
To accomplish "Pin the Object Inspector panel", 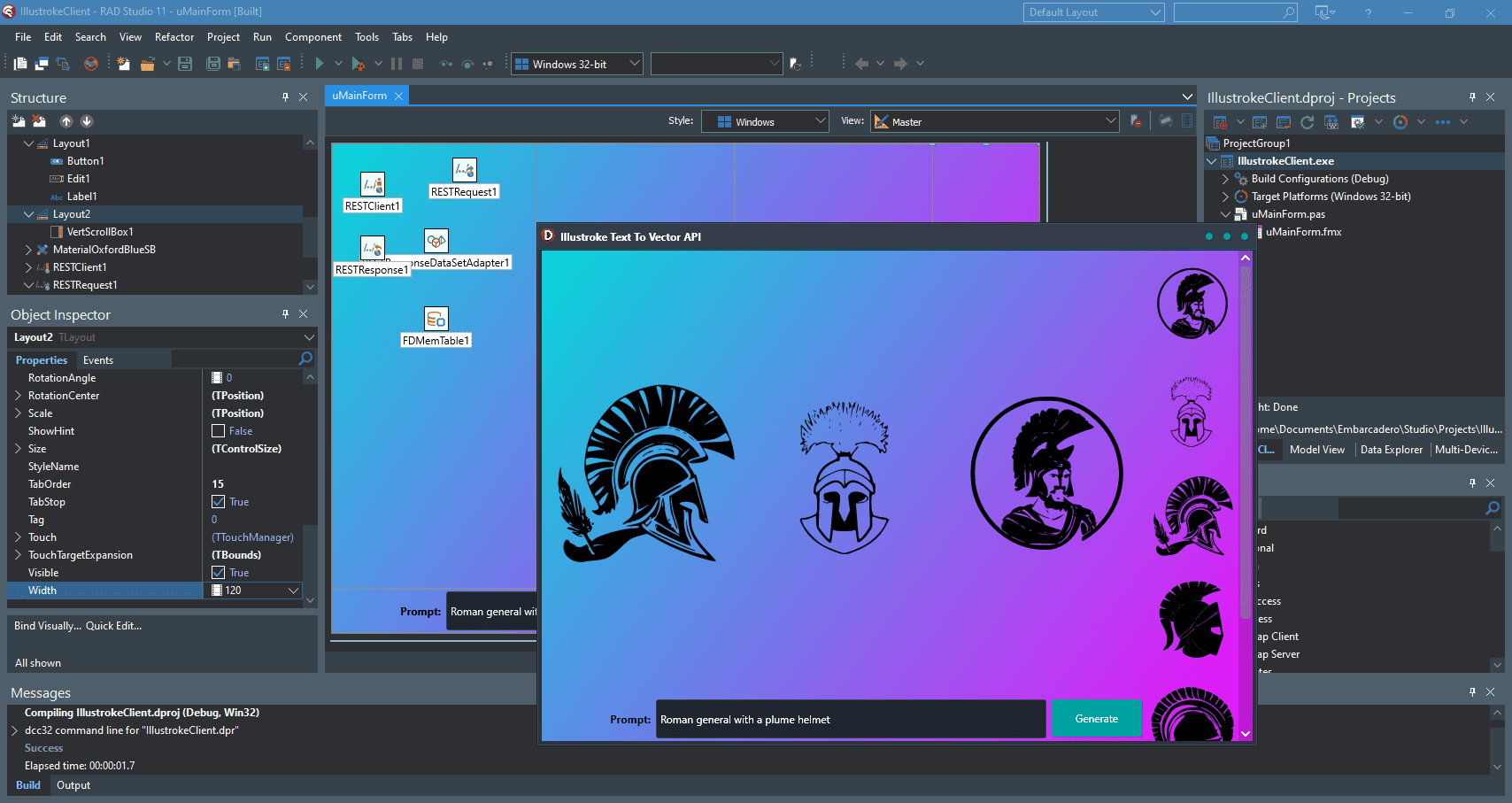I will 285,314.
